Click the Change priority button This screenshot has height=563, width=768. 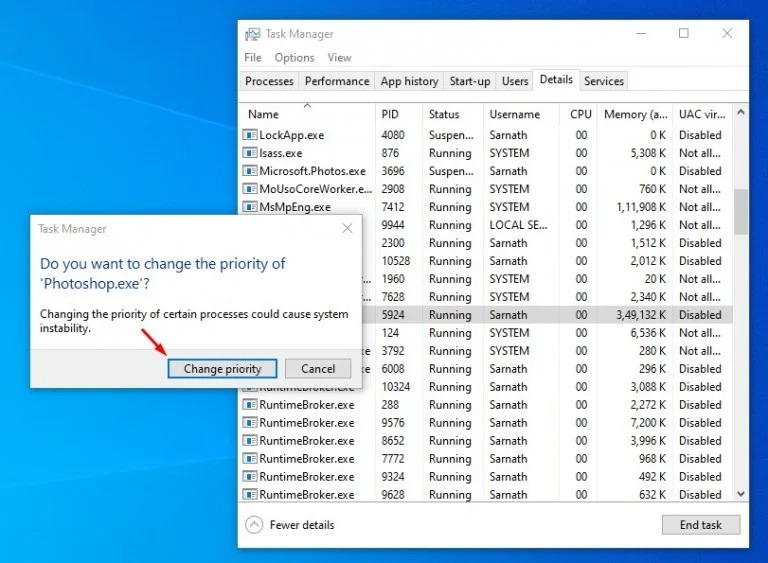pyautogui.click(x=222, y=368)
